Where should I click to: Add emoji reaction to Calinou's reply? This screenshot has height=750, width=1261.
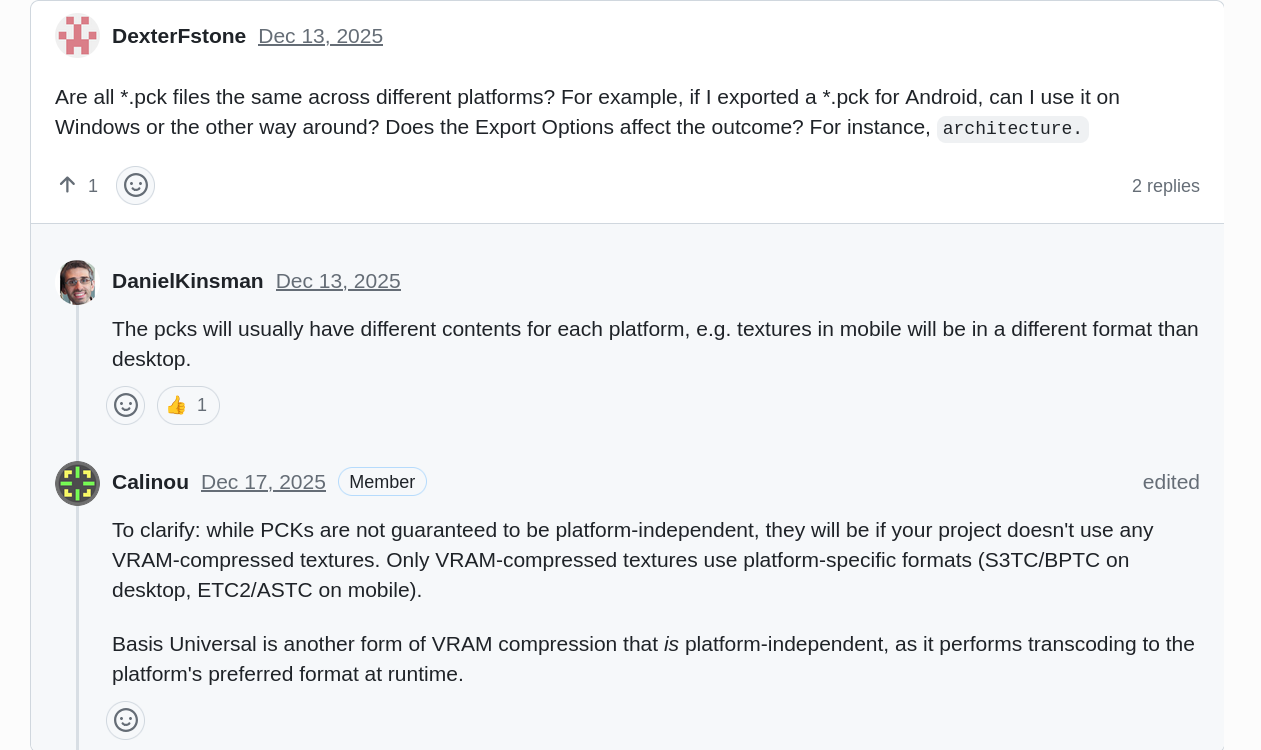pos(126,720)
